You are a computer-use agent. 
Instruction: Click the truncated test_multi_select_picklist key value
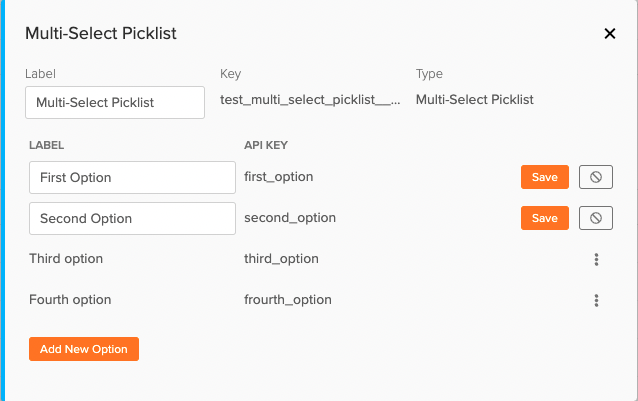coord(310,100)
